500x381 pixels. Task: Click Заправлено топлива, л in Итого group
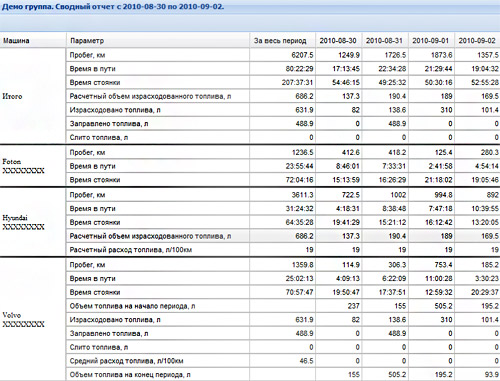(109, 124)
